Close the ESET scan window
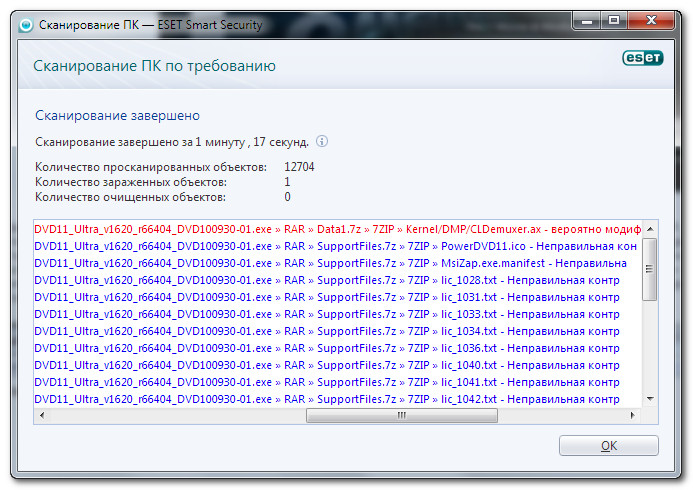Screen dimensions: 693x490 pos(651,20)
